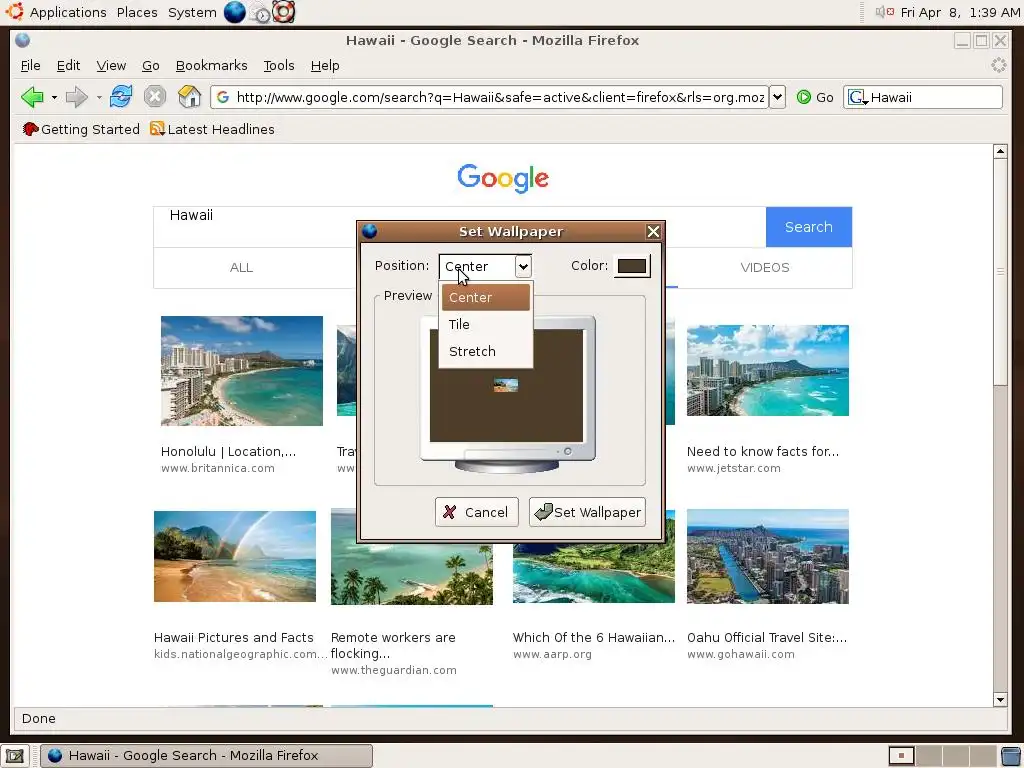
Task: Click the www.britannica.com source text
Action: pyautogui.click(x=217, y=468)
